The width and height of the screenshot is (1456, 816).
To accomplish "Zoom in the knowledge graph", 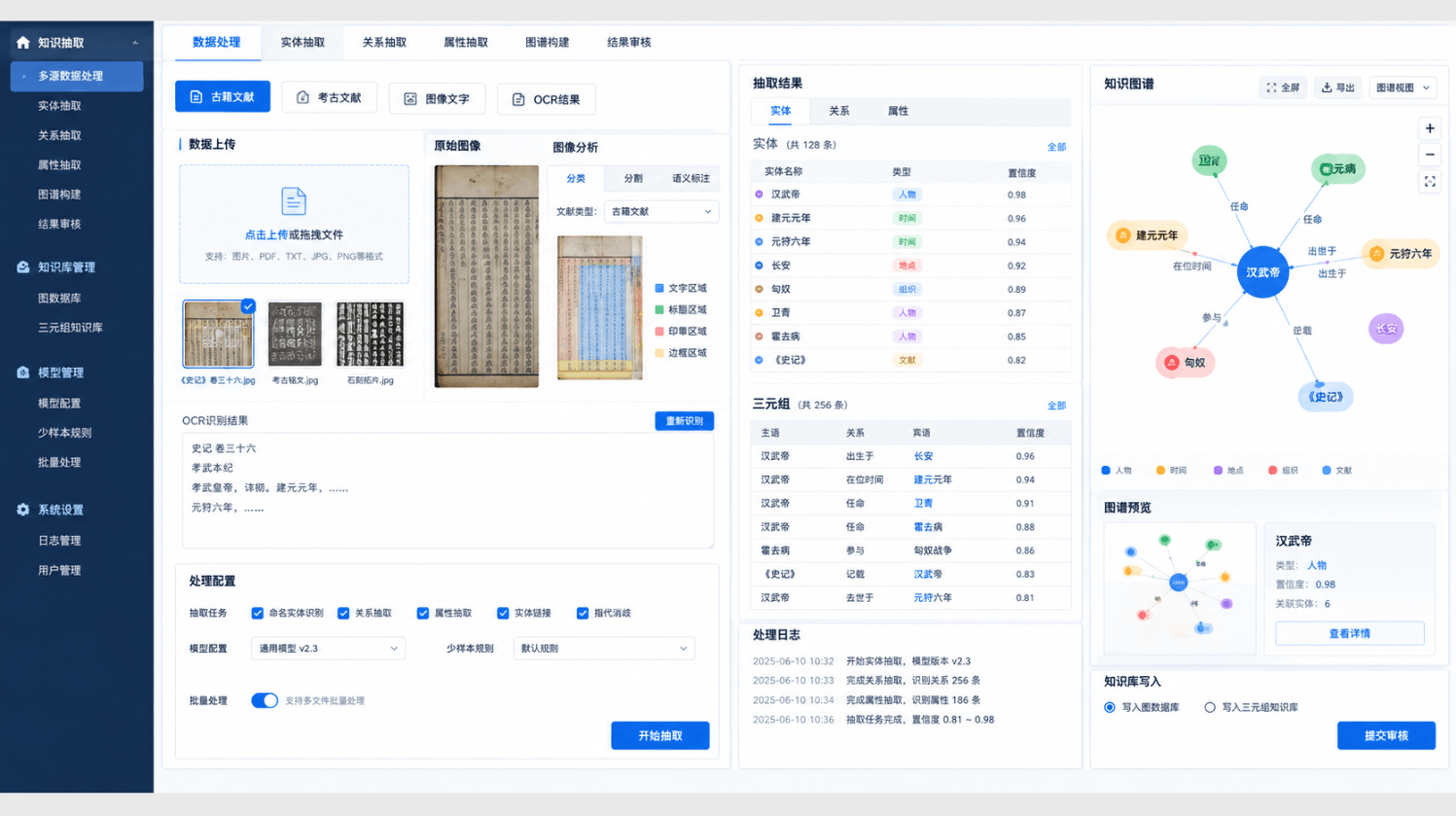I will [x=1430, y=128].
